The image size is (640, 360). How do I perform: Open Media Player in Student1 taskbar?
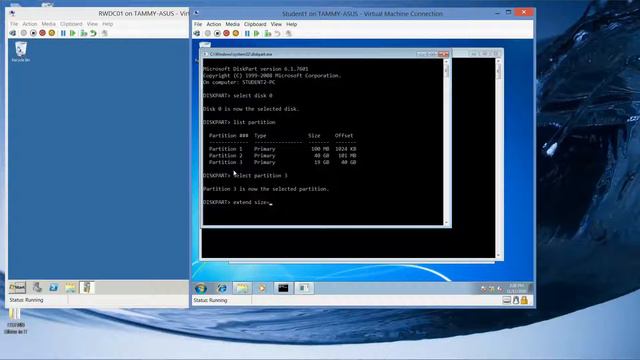pyautogui.click(x=262, y=288)
